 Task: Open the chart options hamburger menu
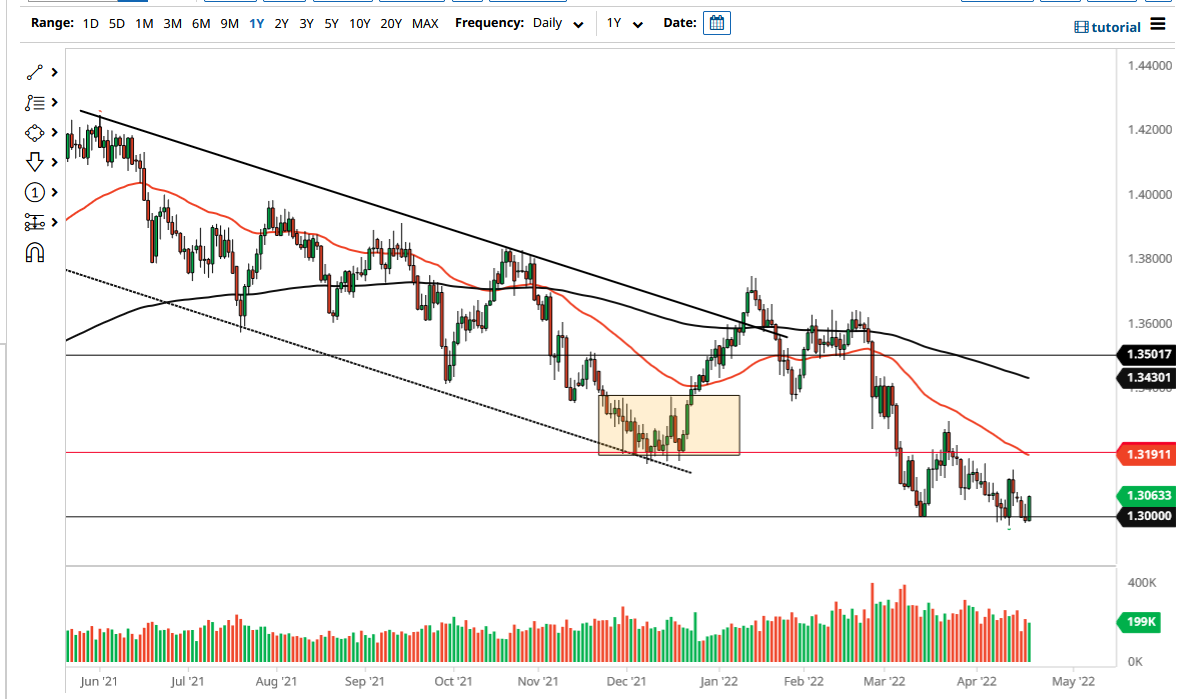point(1158,26)
